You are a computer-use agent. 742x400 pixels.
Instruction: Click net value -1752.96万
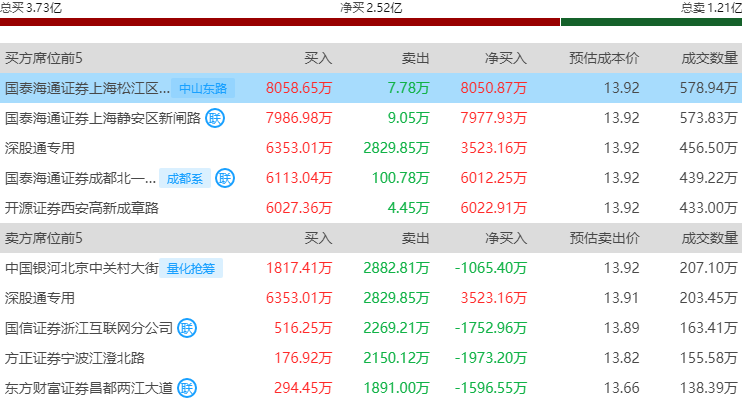pos(491,328)
